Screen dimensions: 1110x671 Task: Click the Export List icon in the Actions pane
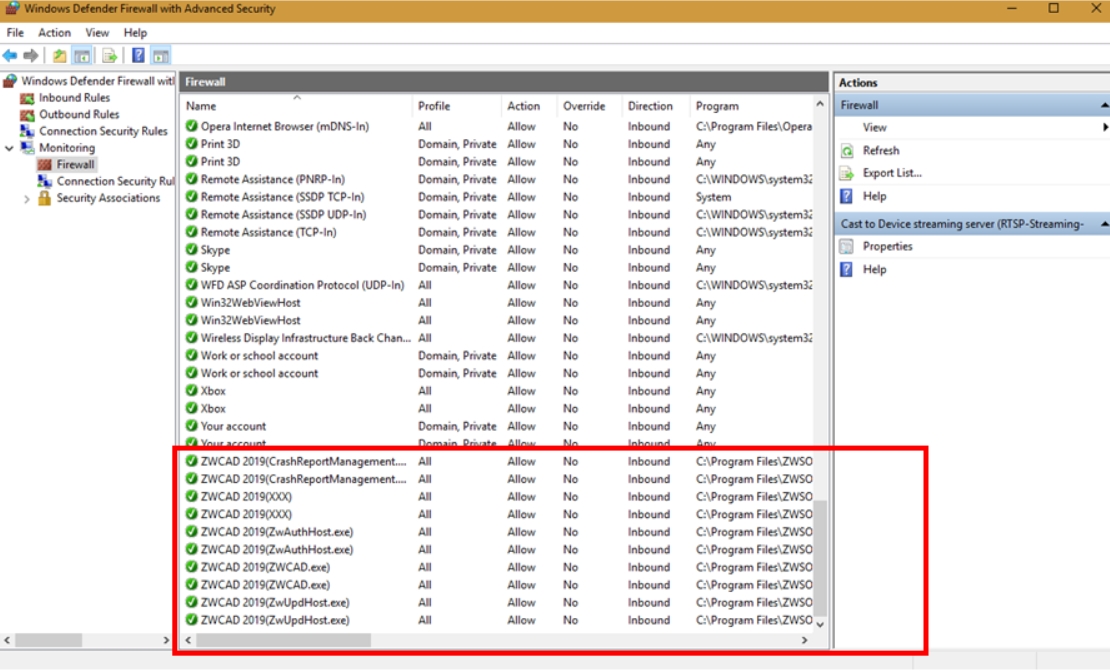[x=847, y=173]
